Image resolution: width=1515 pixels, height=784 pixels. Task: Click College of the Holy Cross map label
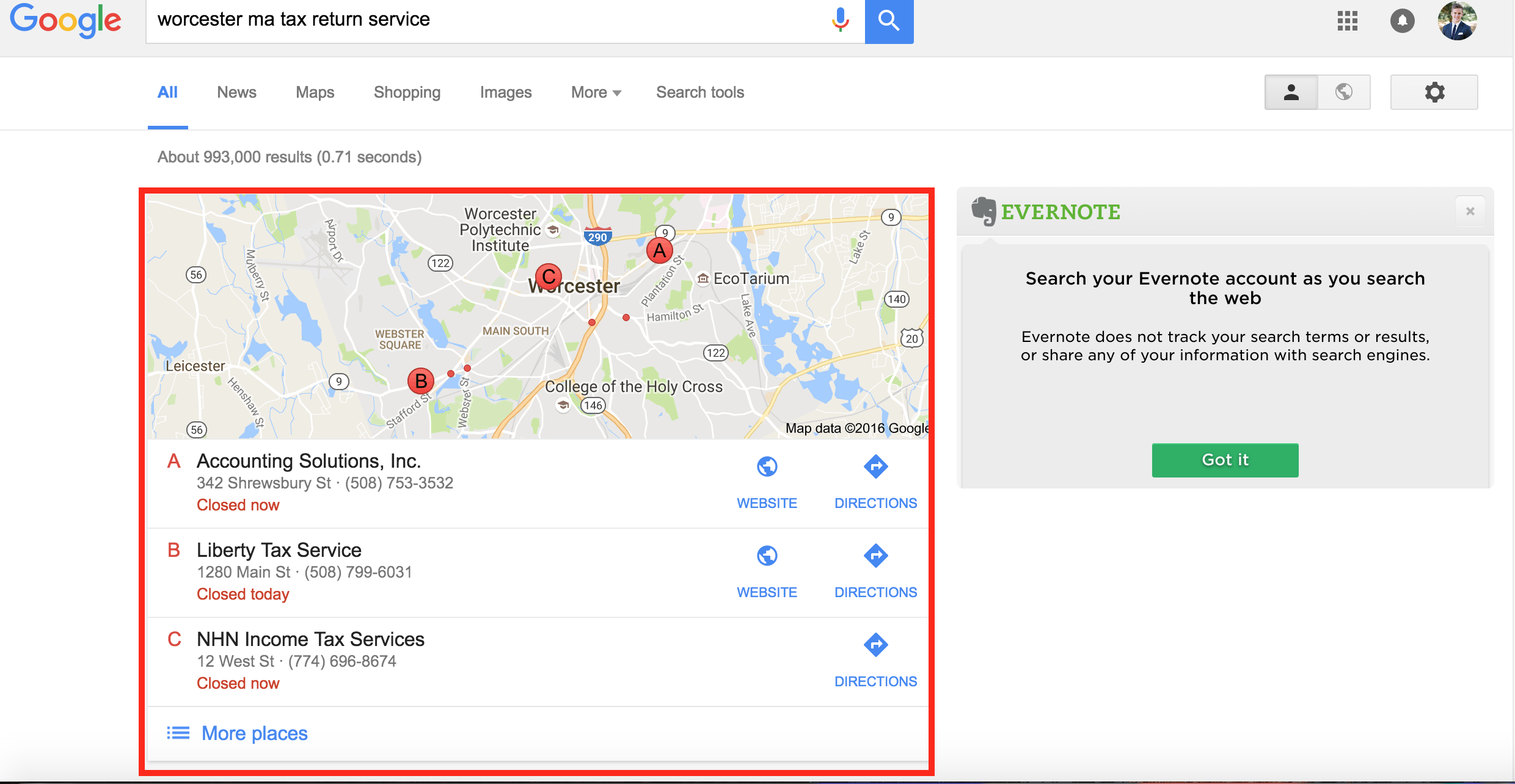click(633, 387)
